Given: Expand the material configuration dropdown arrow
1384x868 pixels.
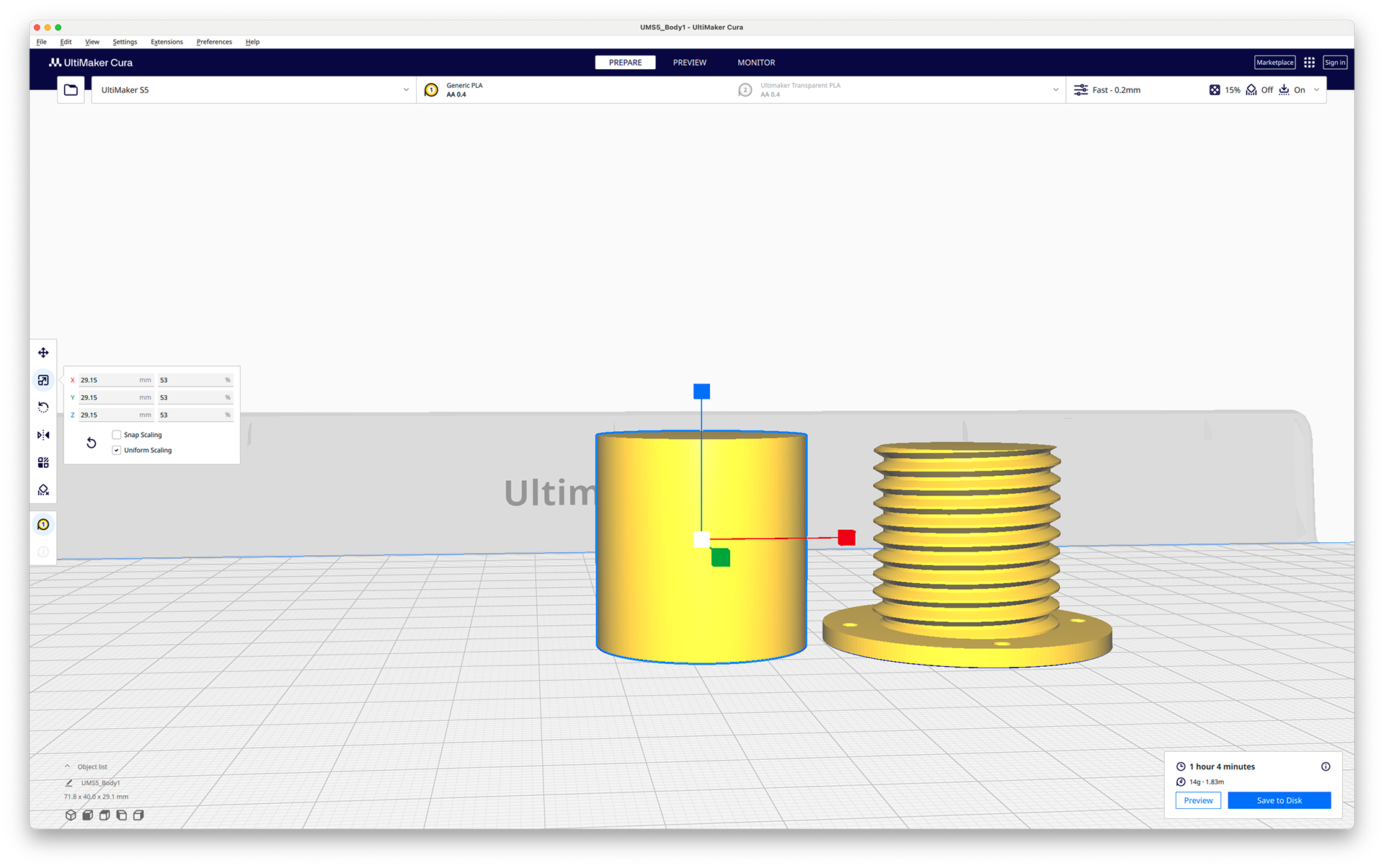Looking at the screenshot, I should point(1055,90).
